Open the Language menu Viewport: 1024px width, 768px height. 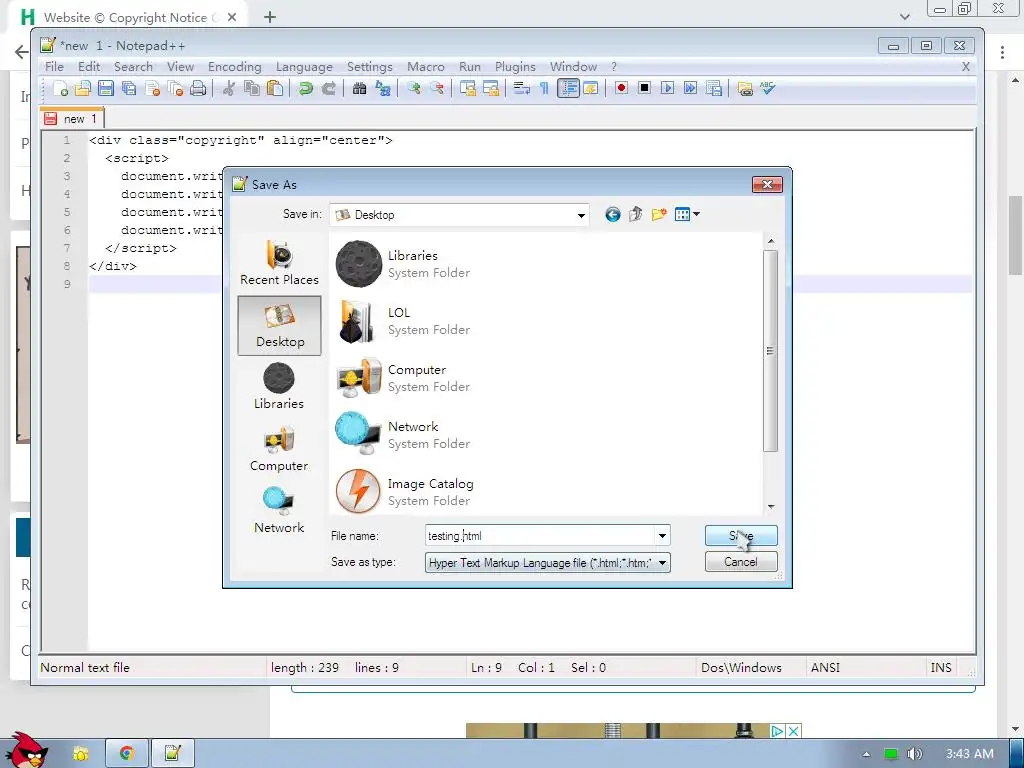tap(304, 67)
